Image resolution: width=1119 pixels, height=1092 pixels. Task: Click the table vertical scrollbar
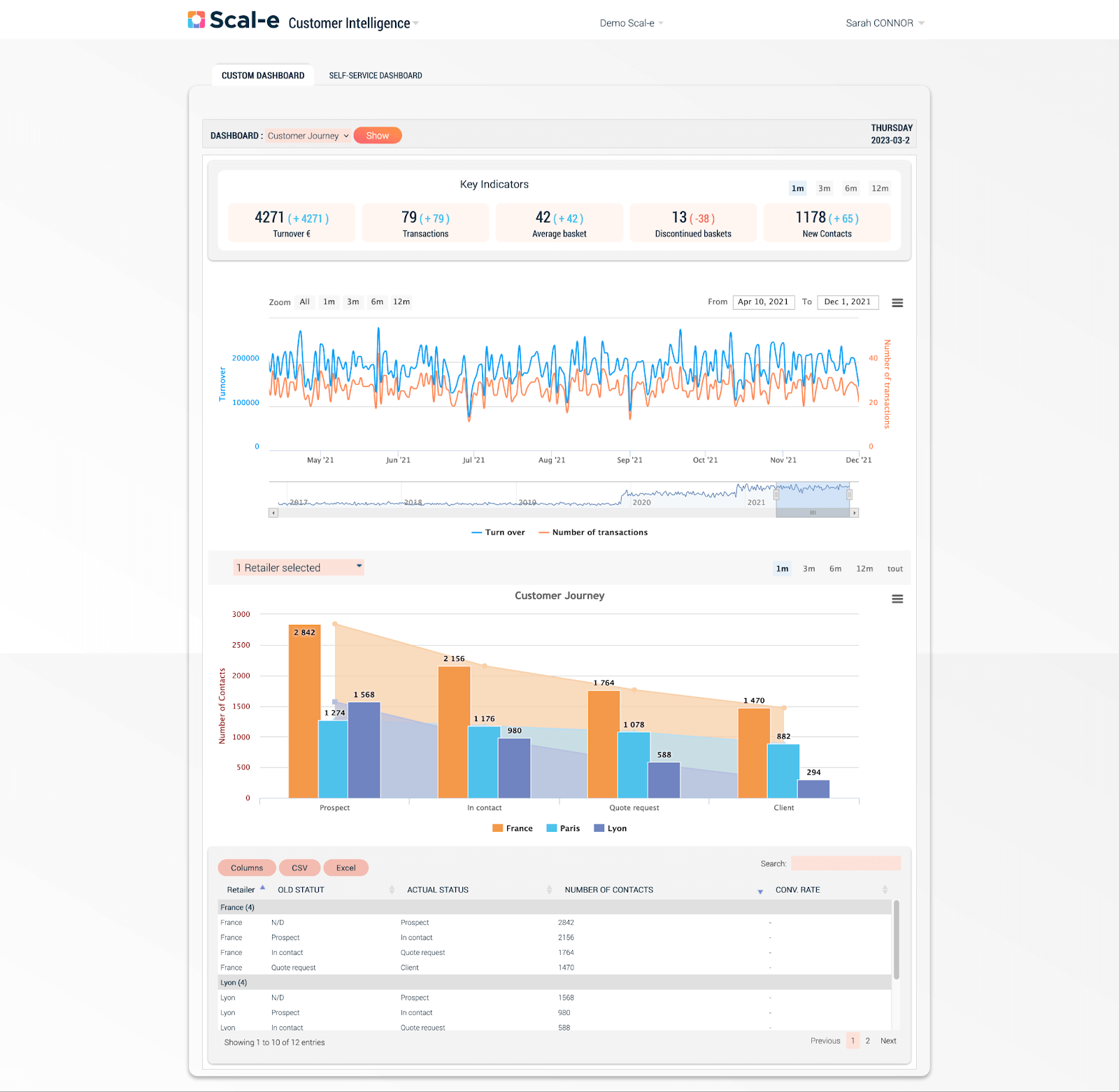[x=896, y=940]
